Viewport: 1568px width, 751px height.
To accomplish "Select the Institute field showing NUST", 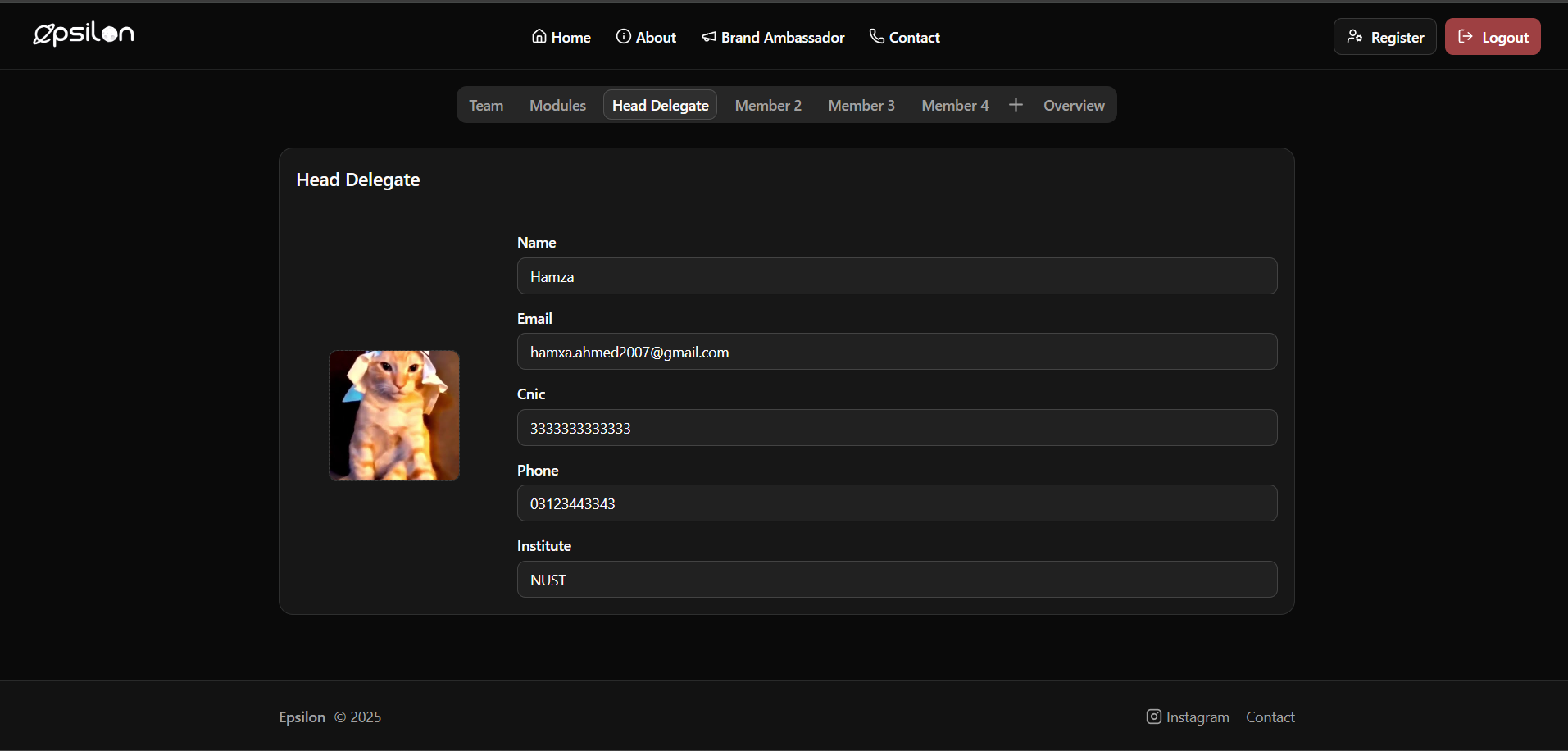I will click(x=897, y=580).
